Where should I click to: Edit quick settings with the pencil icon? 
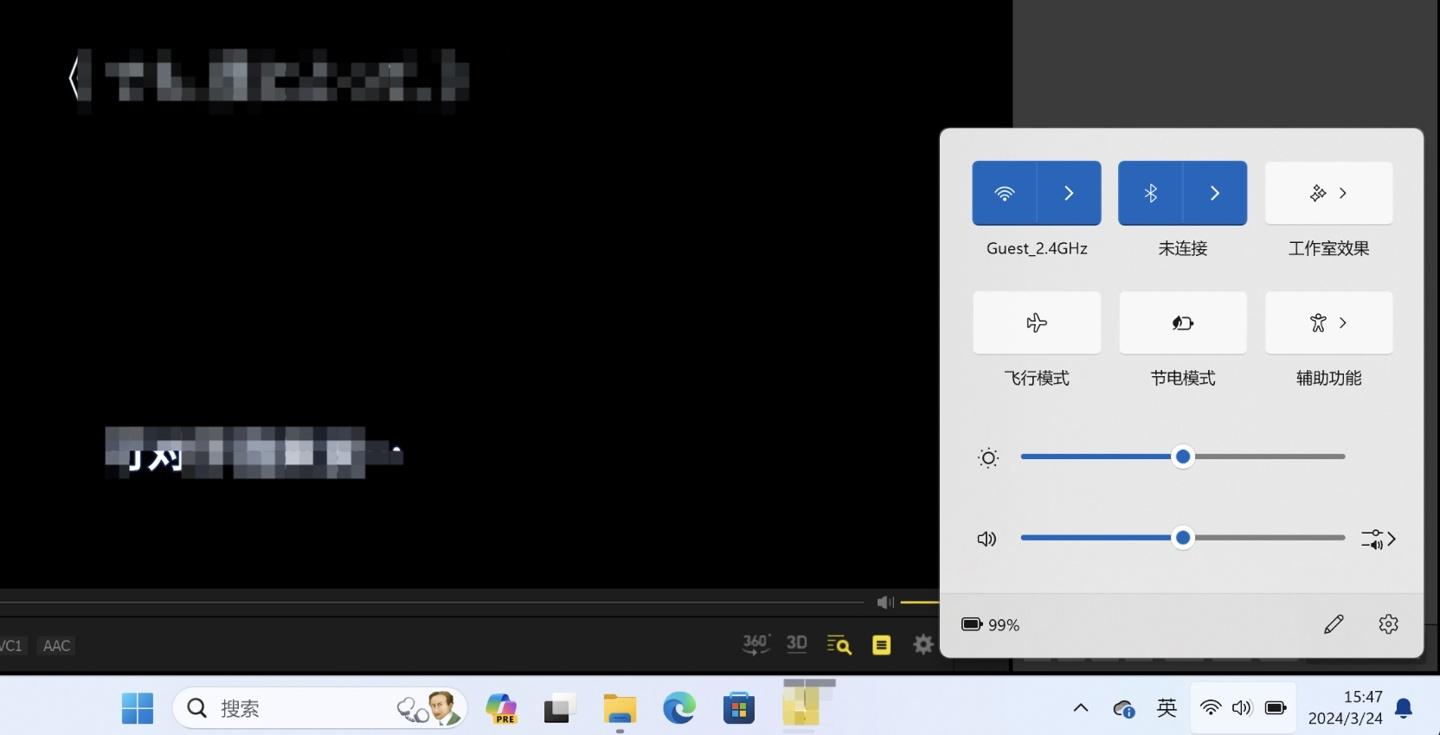point(1334,624)
